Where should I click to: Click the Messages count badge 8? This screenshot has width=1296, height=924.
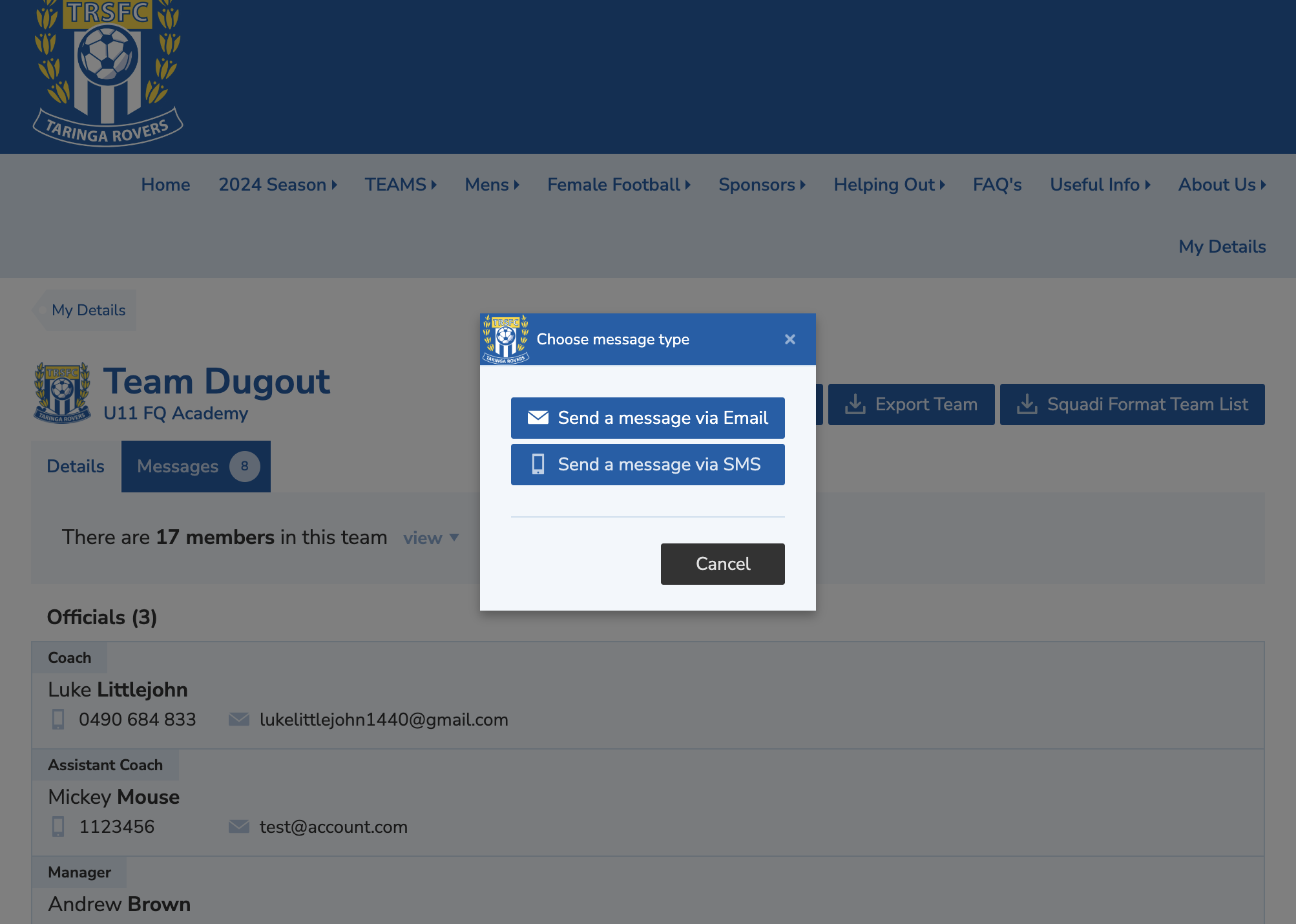click(245, 467)
